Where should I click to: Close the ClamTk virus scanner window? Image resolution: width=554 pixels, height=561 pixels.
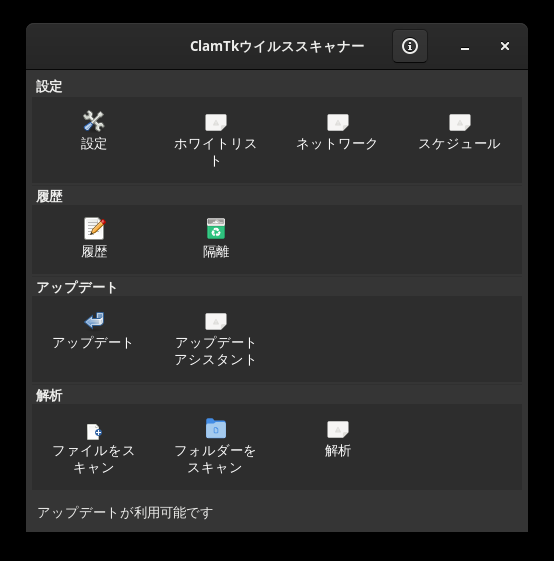point(505,46)
